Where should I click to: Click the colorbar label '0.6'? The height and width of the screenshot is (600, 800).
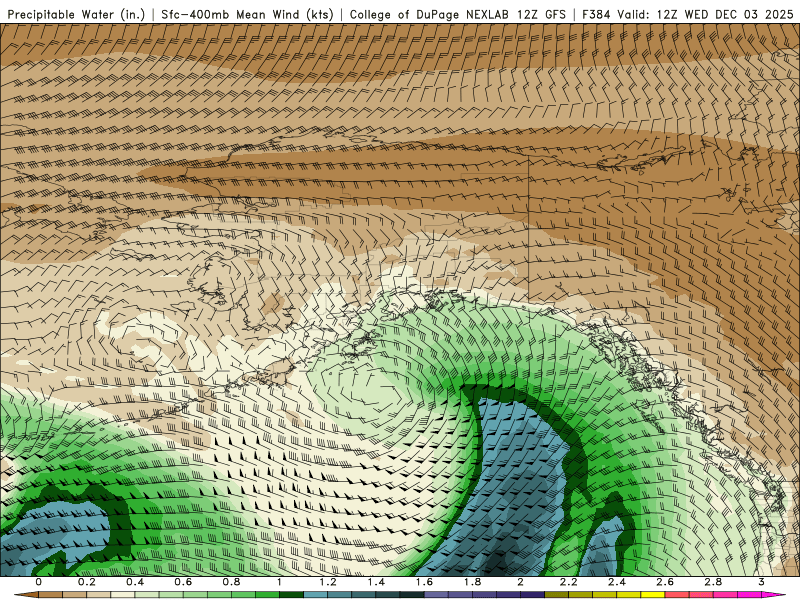pos(183,582)
